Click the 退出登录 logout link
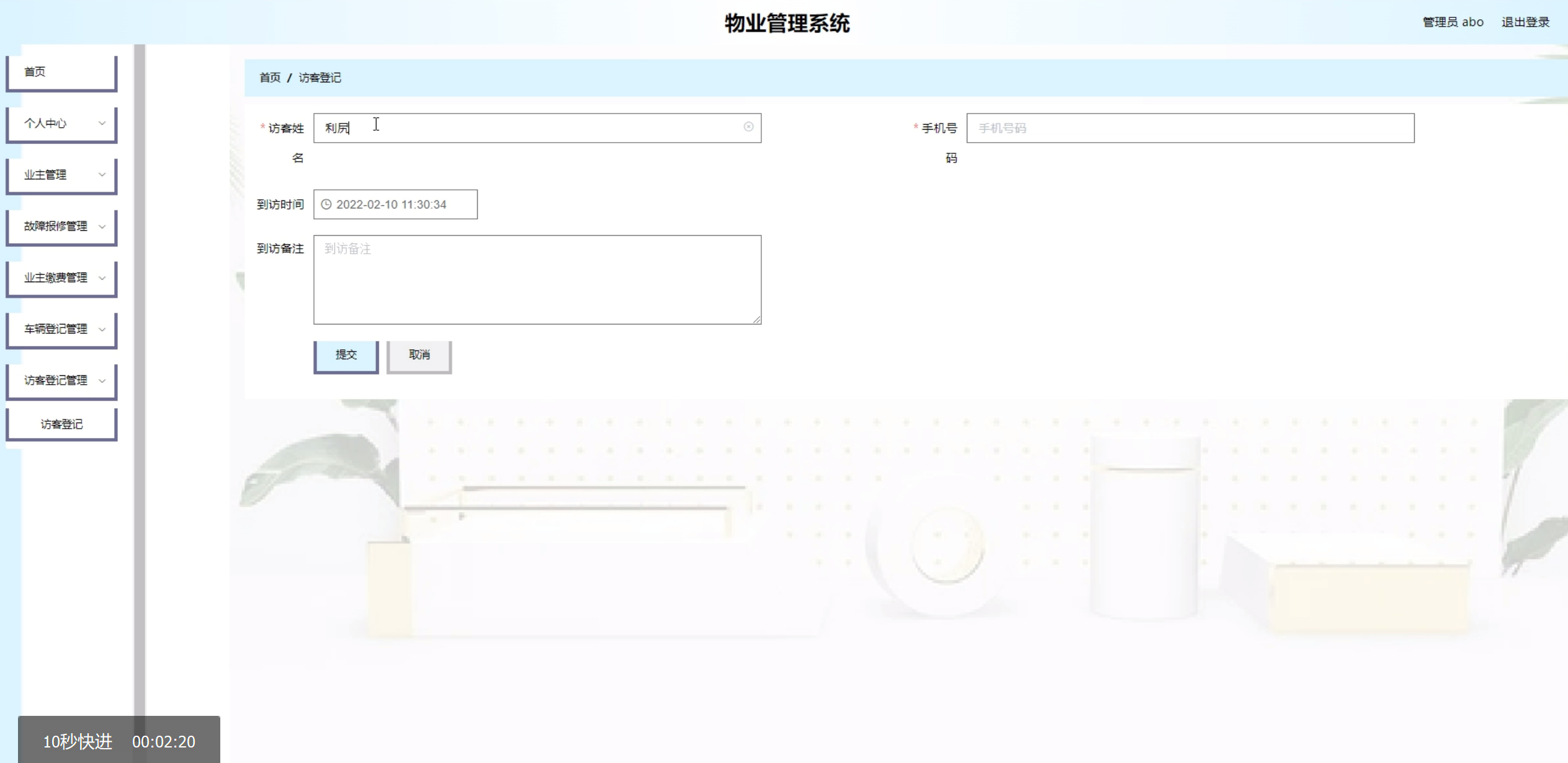The image size is (1568, 763). (1525, 22)
